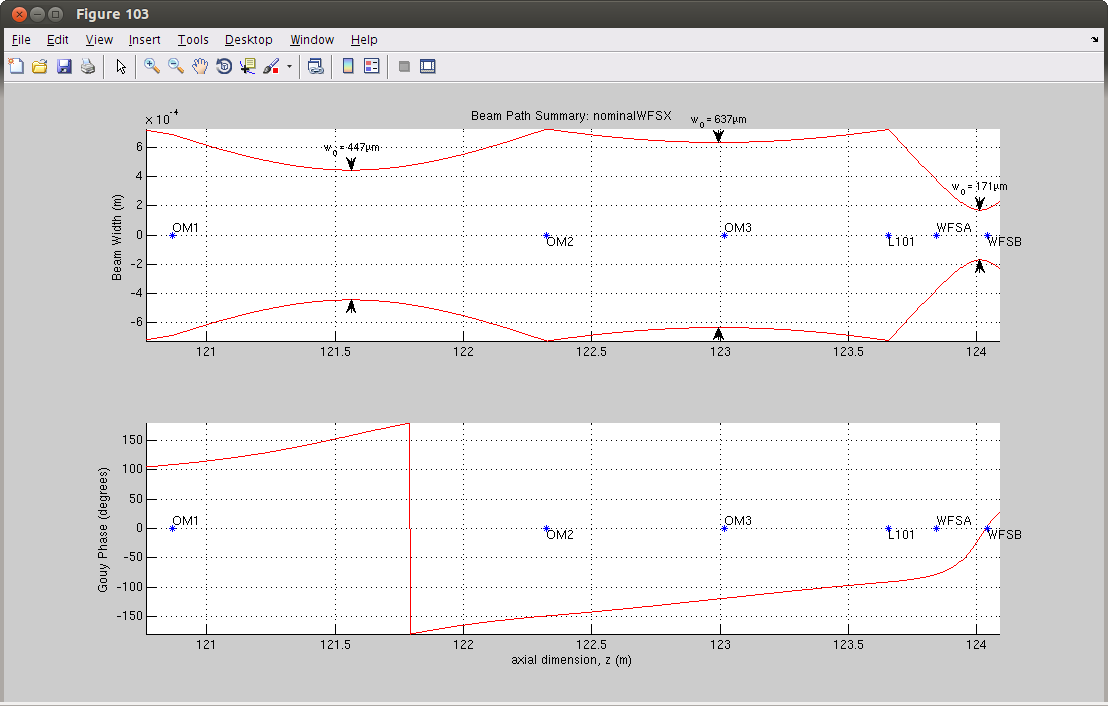Click the WFSB label in the Beam Width plot
The image size is (1108, 706).
click(x=1004, y=242)
